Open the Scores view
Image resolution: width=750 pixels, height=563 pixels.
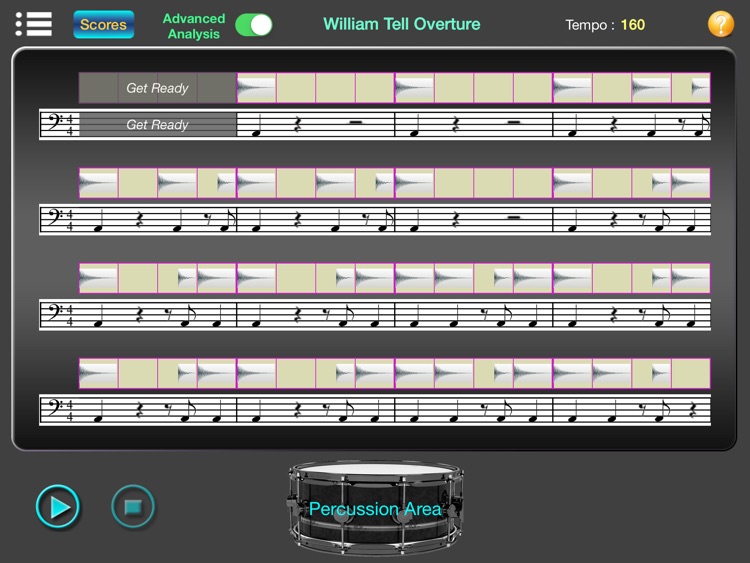point(103,24)
